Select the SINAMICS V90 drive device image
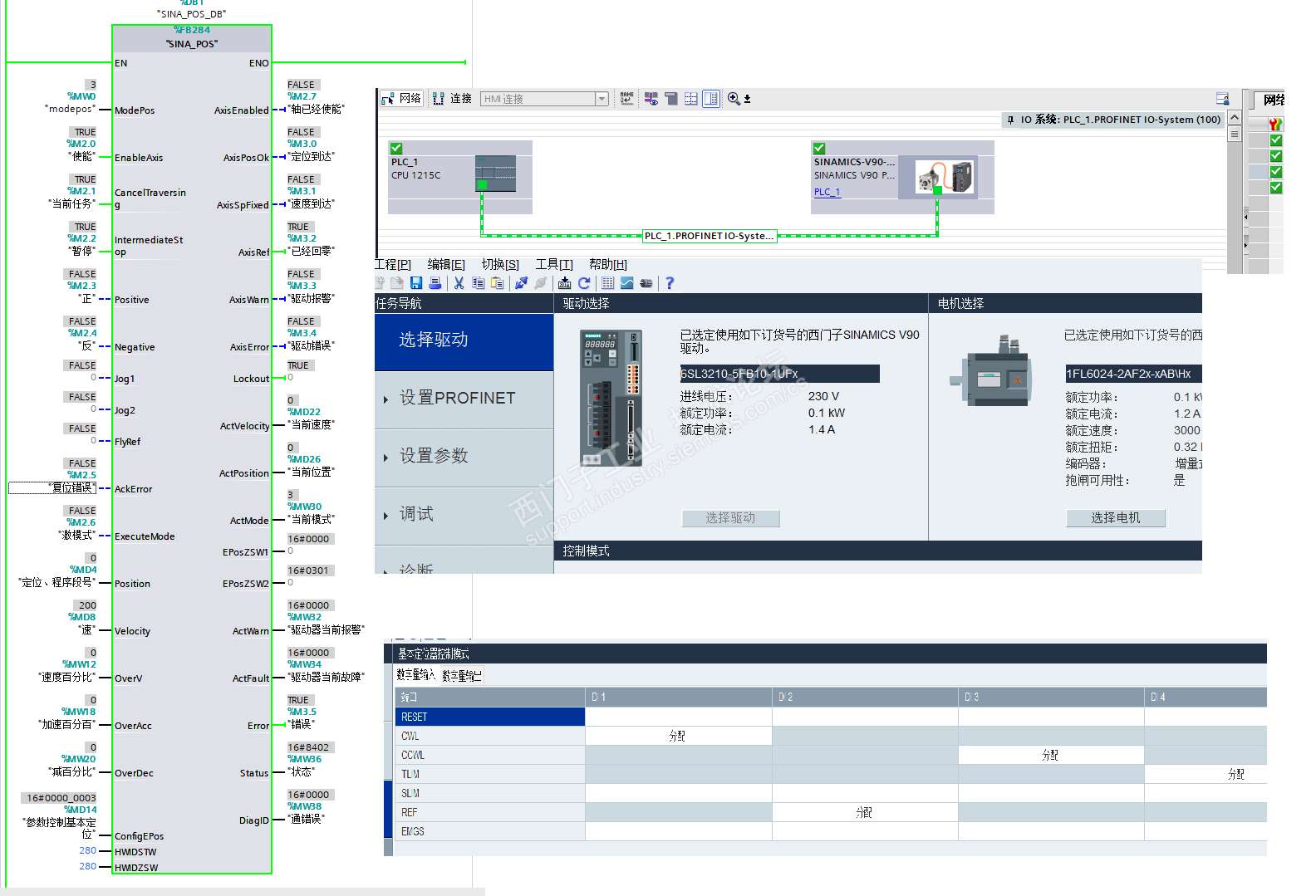 click(945, 178)
